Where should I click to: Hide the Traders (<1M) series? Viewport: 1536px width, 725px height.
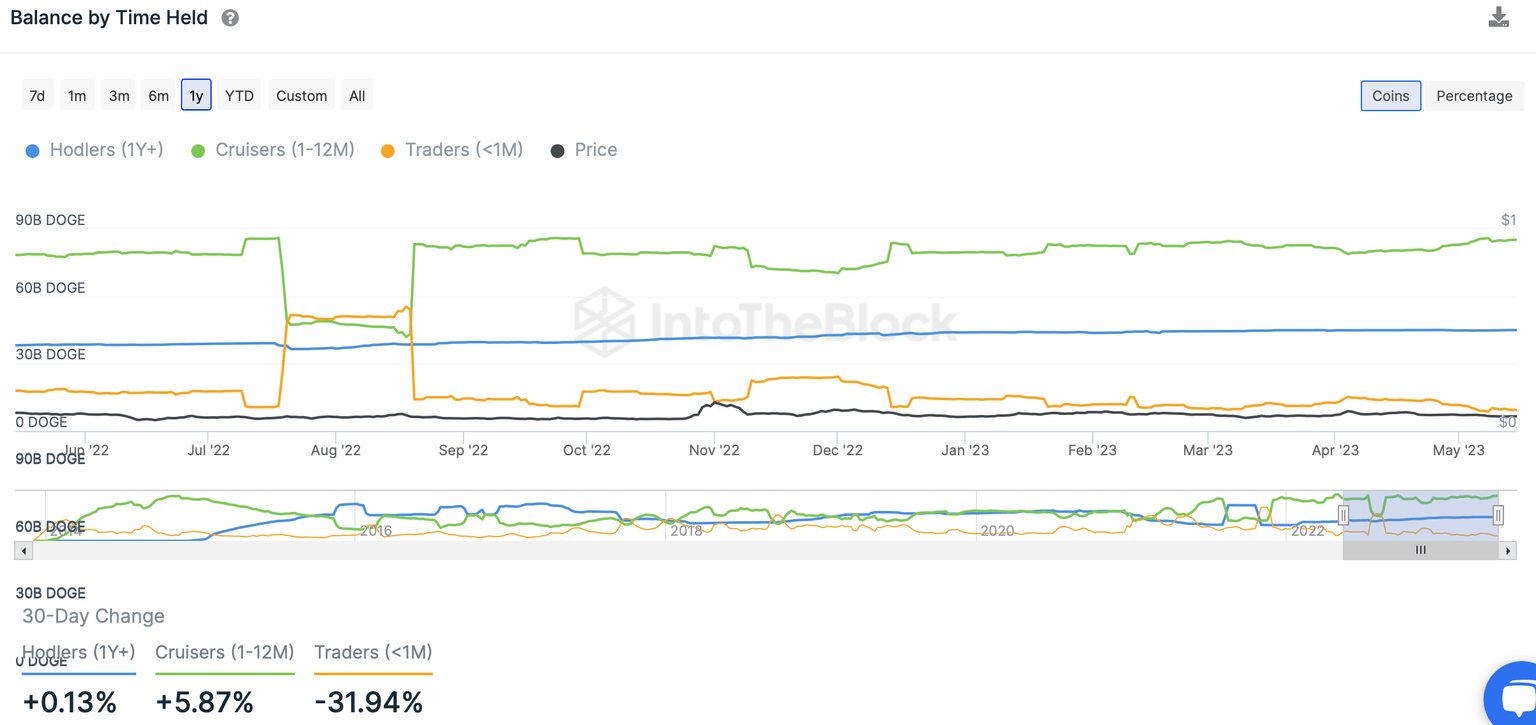pos(451,150)
